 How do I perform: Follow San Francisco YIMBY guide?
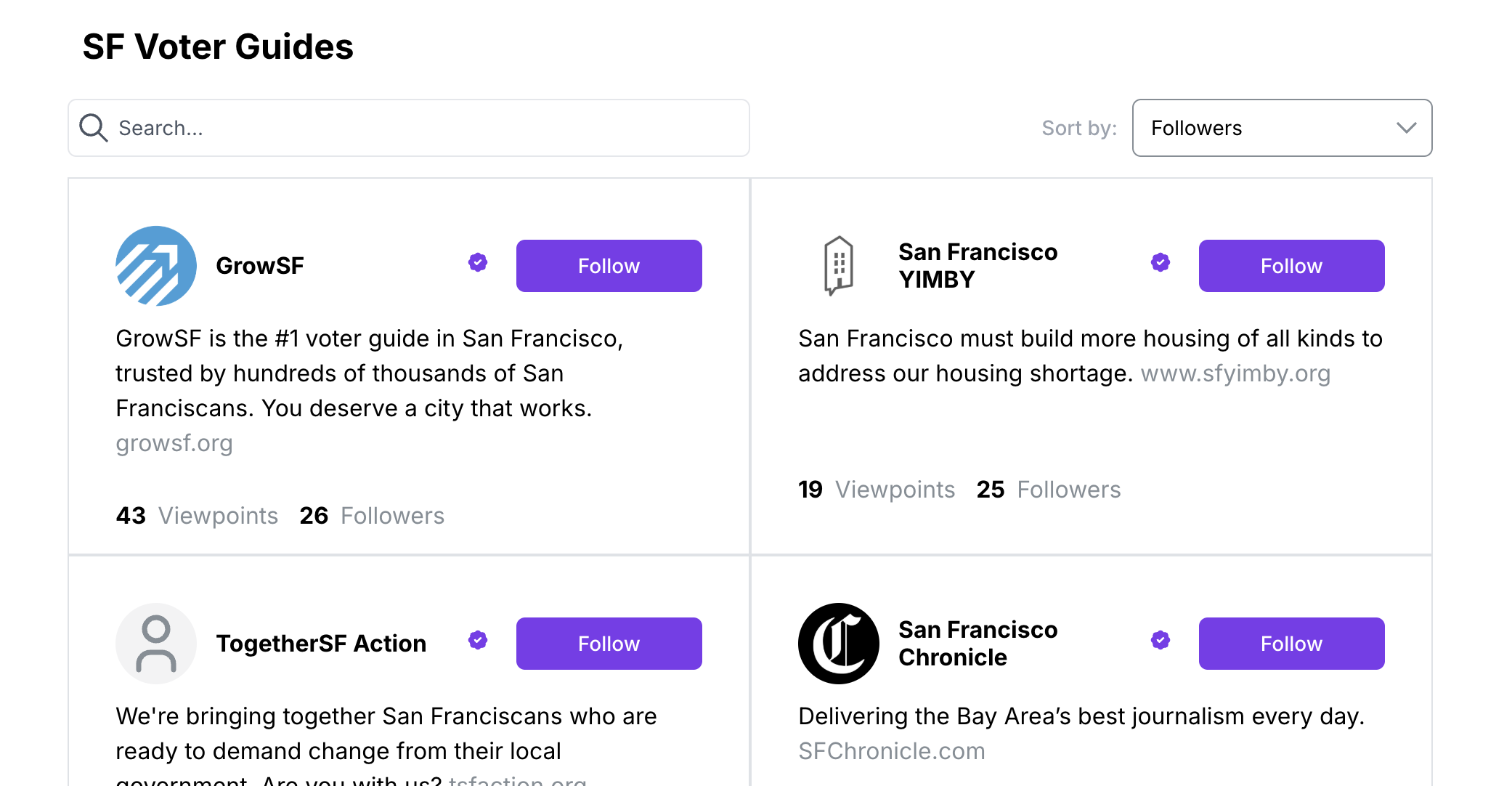click(x=1291, y=266)
